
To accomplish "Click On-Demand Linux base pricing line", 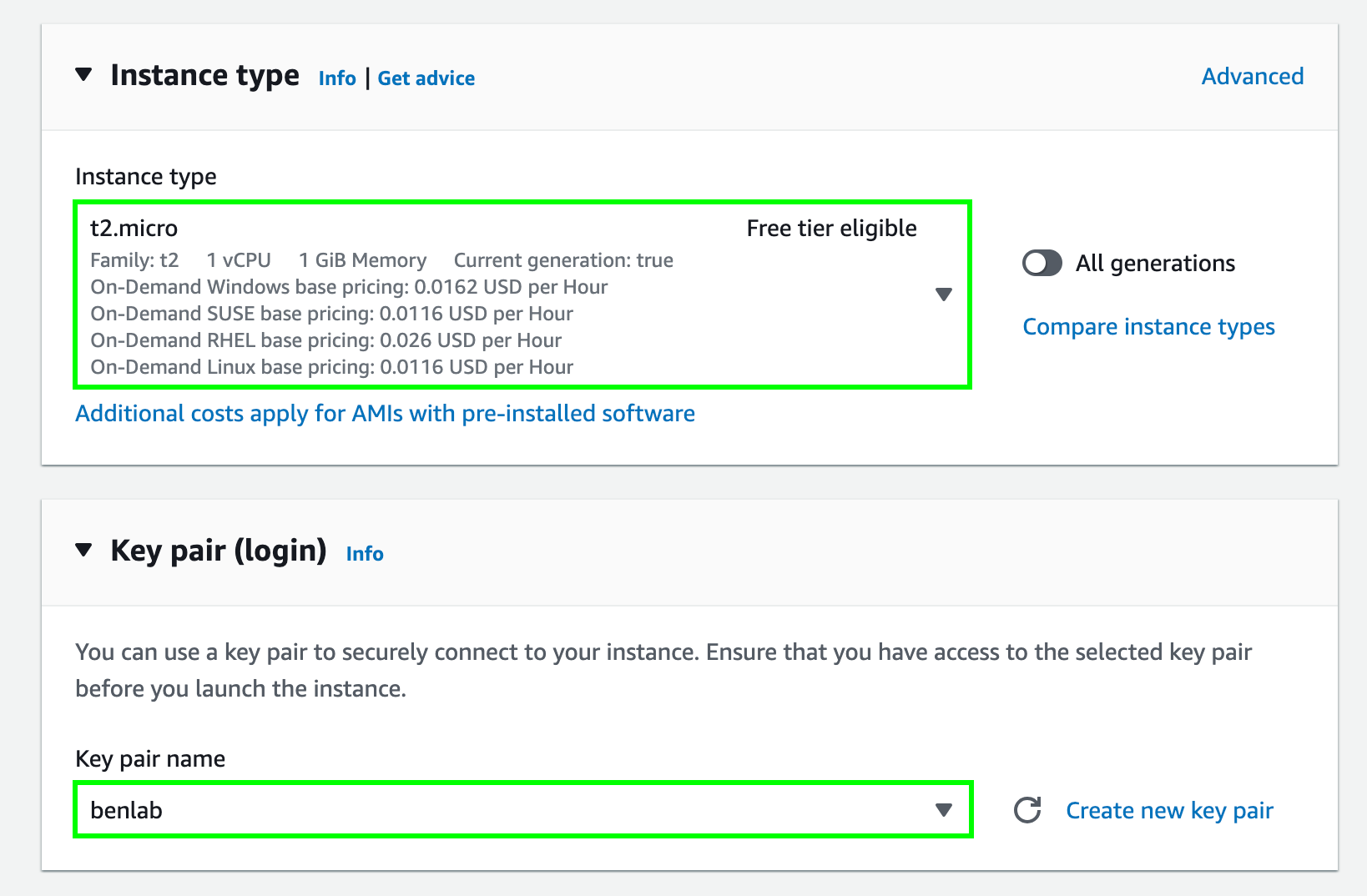I will coord(332,367).
